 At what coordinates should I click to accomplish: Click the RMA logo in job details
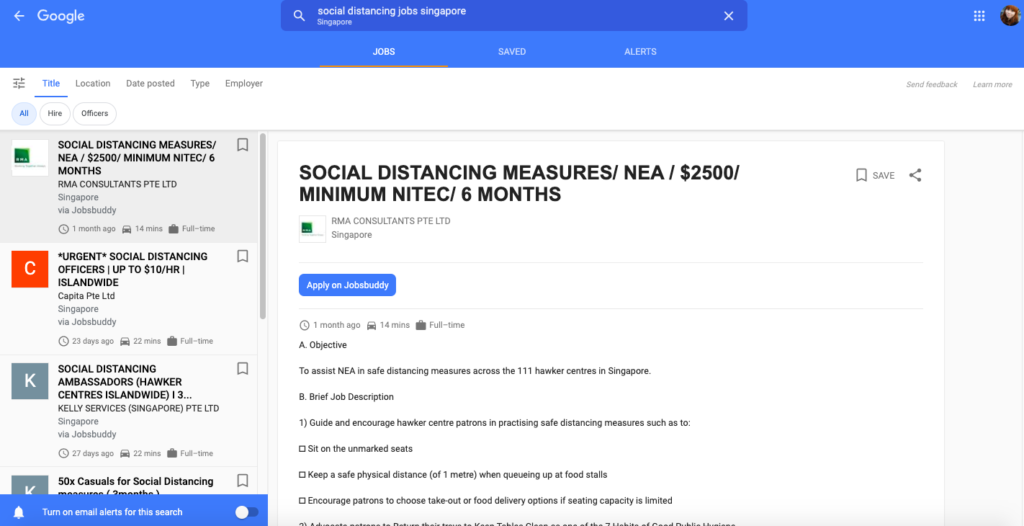tap(312, 229)
